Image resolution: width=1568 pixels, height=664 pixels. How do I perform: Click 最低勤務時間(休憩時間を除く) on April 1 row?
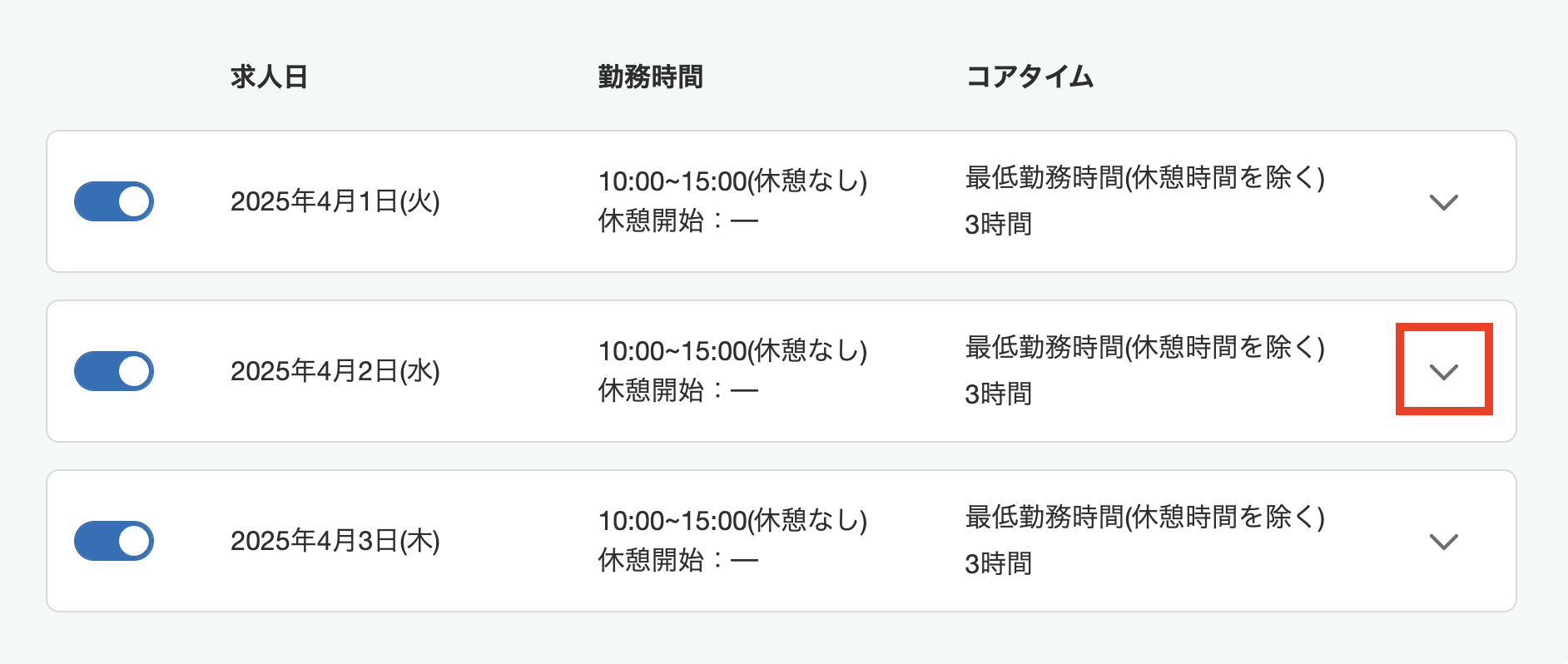[1145, 178]
